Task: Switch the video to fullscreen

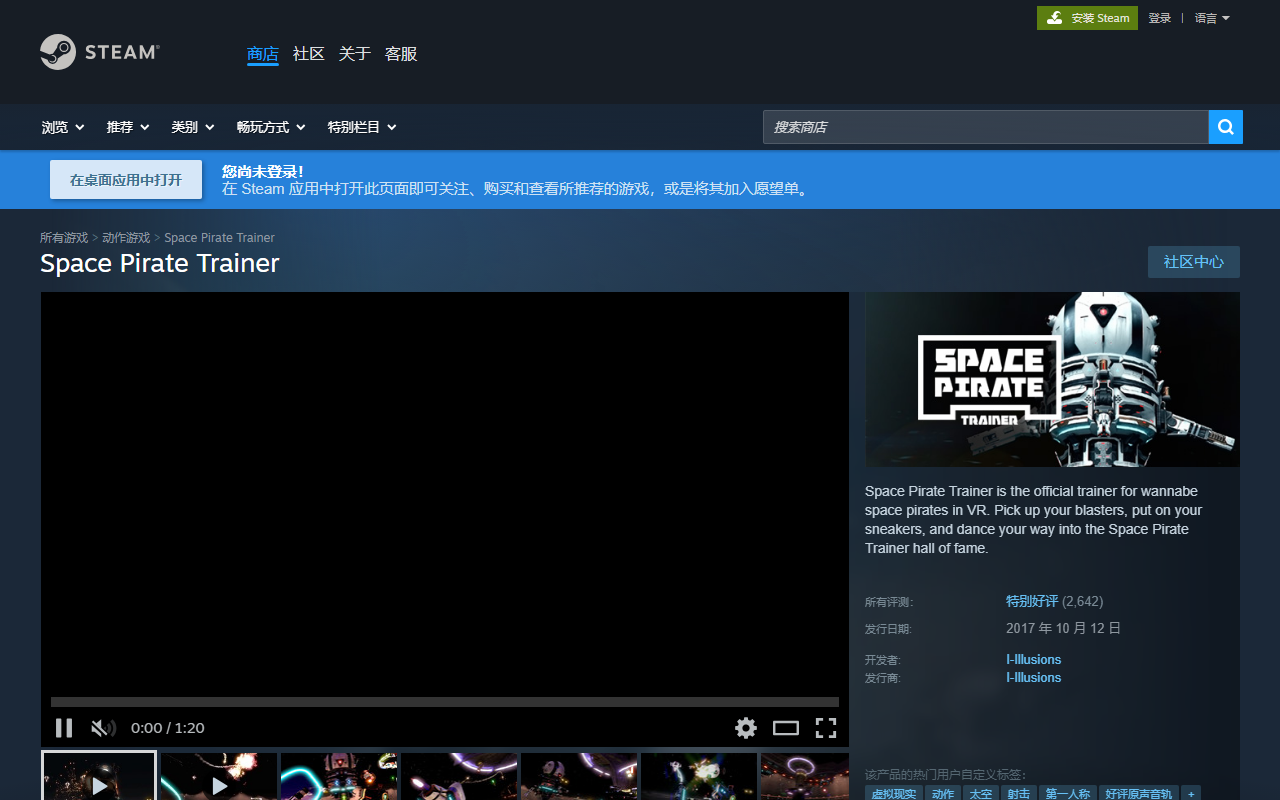Action: tap(826, 728)
